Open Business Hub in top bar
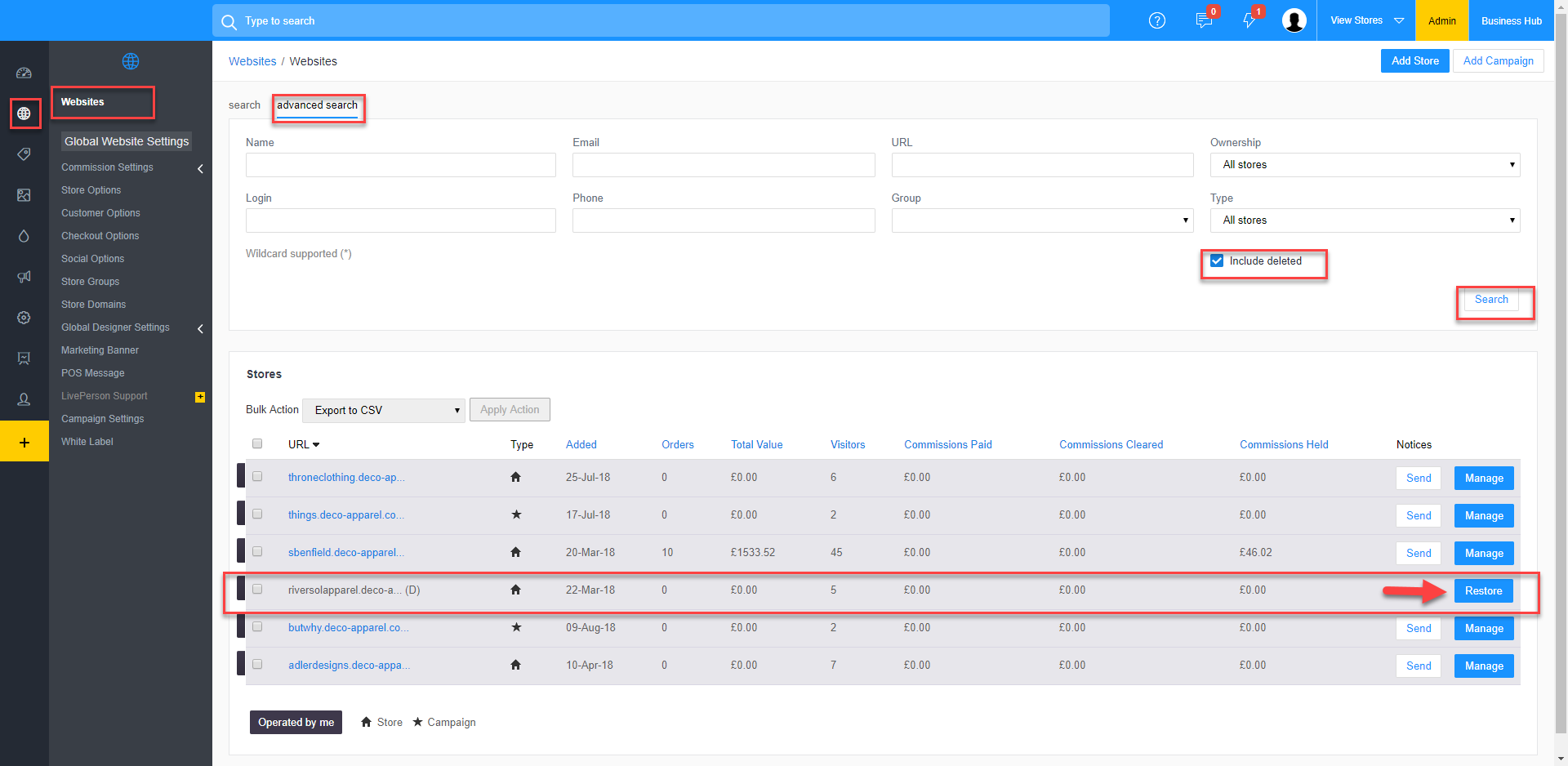This screenshot has width=1568, height=766. coord(1511,20)
